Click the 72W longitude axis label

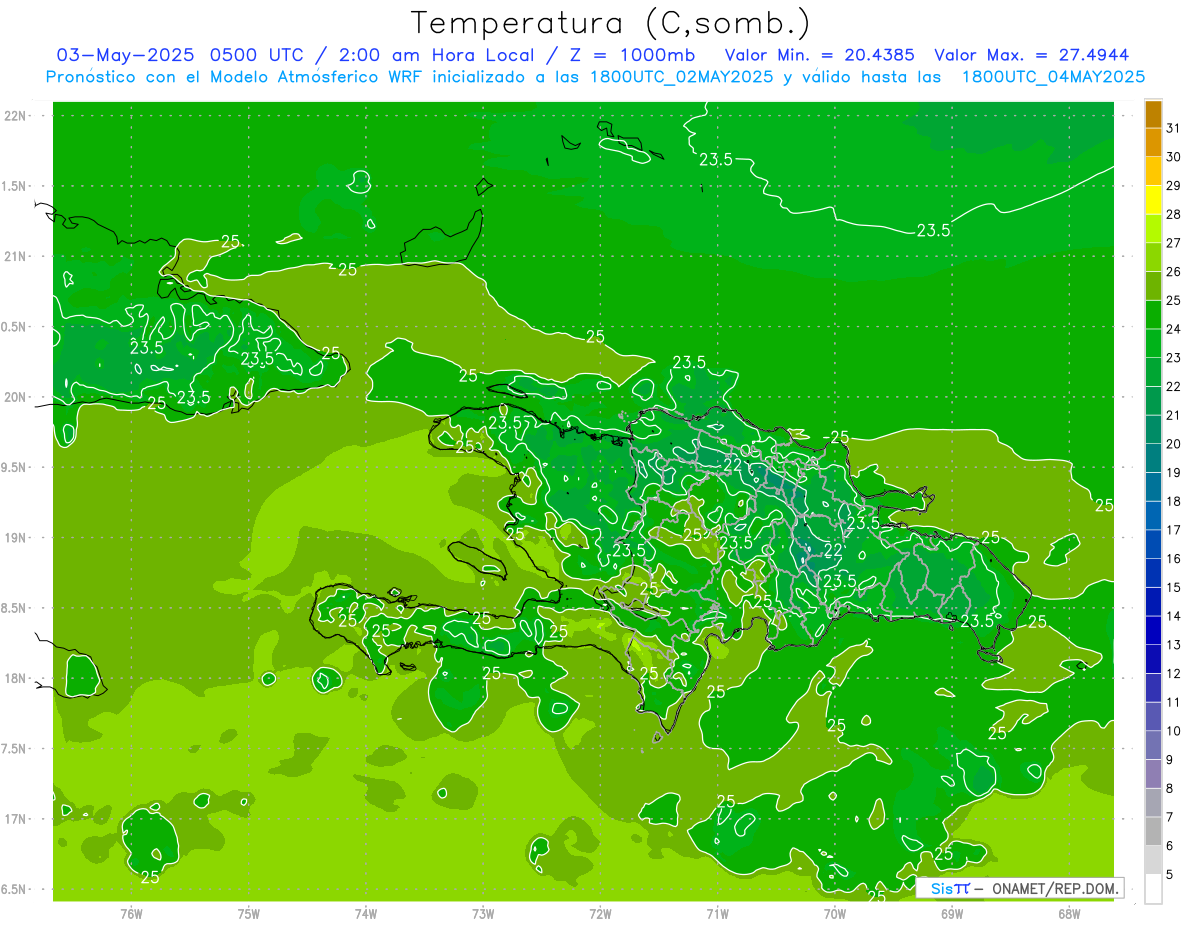[600, 914]
